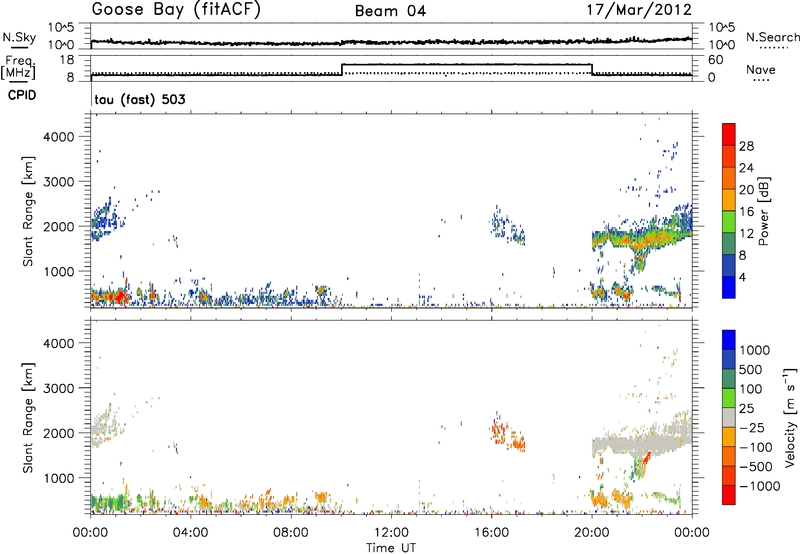This screenshot has height=554, width=800.
Task: Click the '12:00' time axis tick label
Action: click(x=391, y=533)
